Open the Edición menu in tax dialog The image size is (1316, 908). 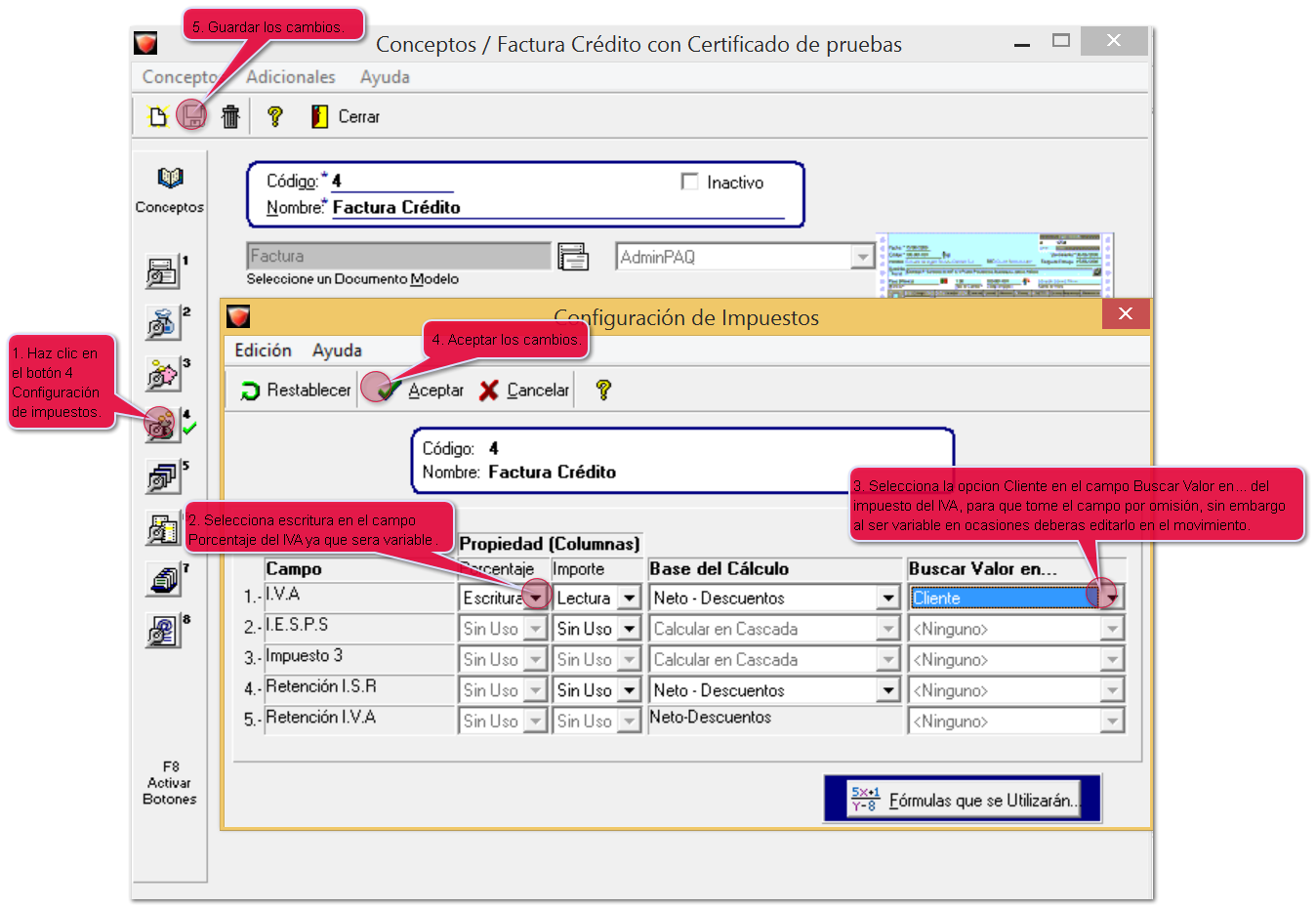[x=263, y=351]
